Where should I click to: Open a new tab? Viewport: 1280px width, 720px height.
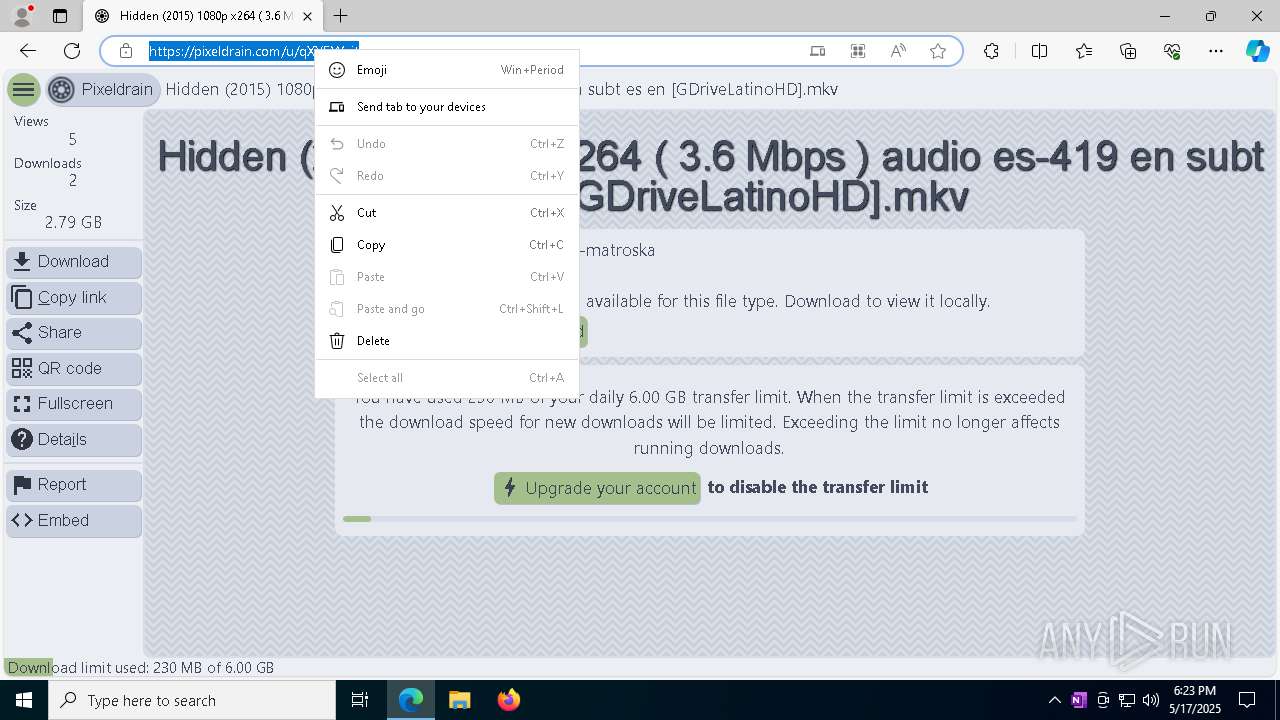tap(341, 16)
